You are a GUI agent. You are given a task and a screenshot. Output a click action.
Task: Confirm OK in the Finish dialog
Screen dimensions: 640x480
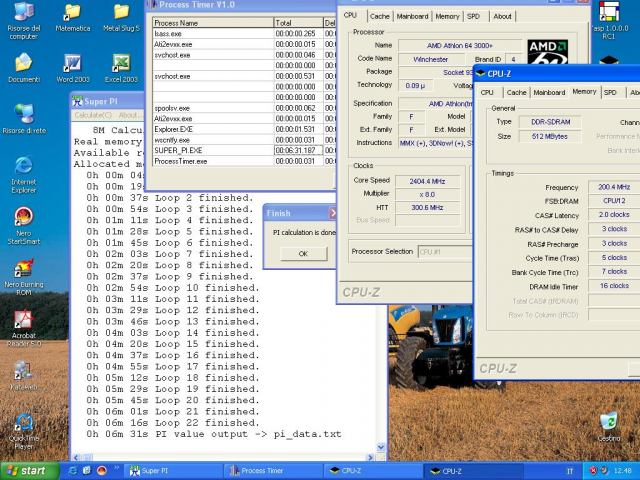point(303,253)
